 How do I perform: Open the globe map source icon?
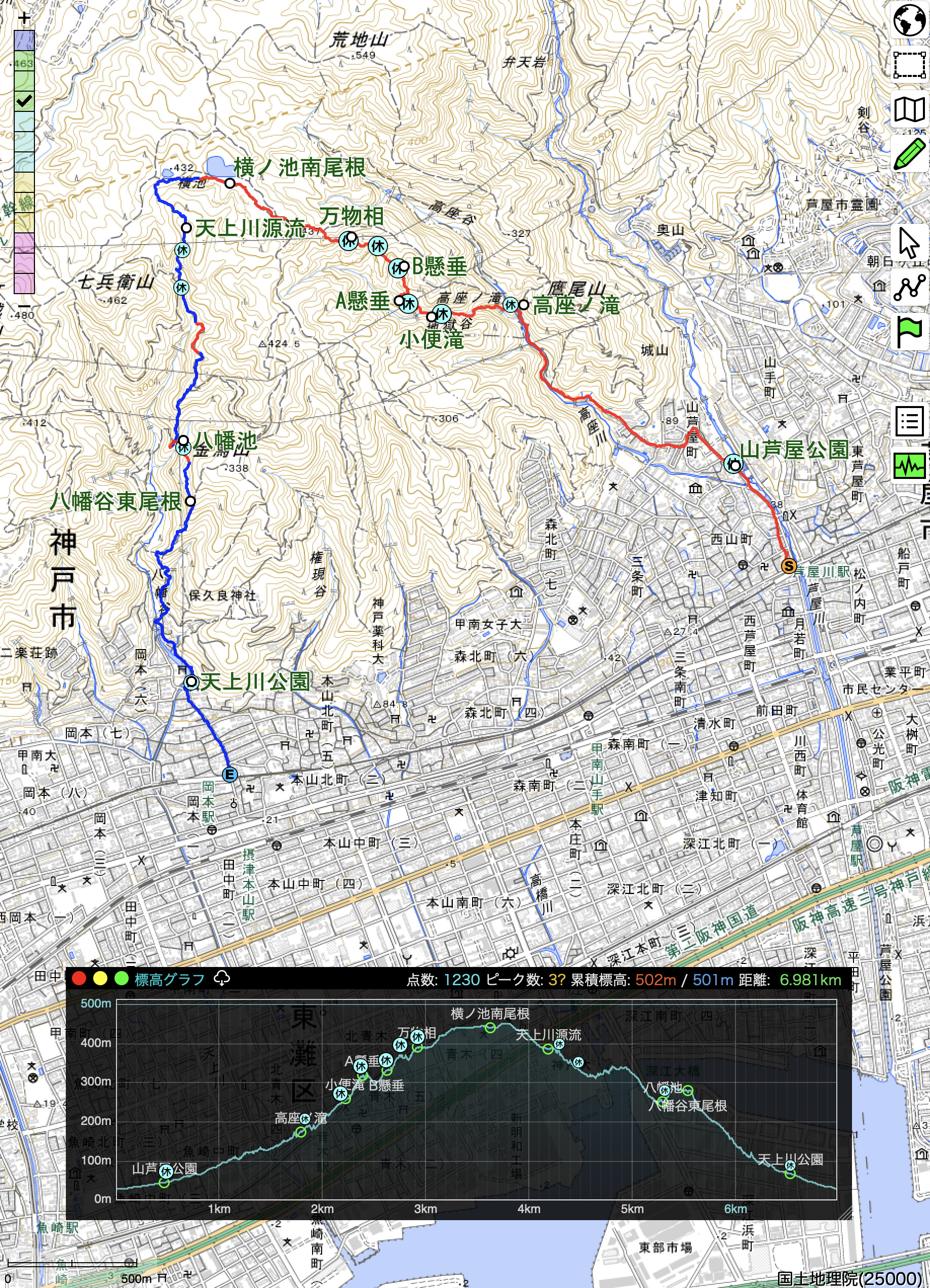909,20
